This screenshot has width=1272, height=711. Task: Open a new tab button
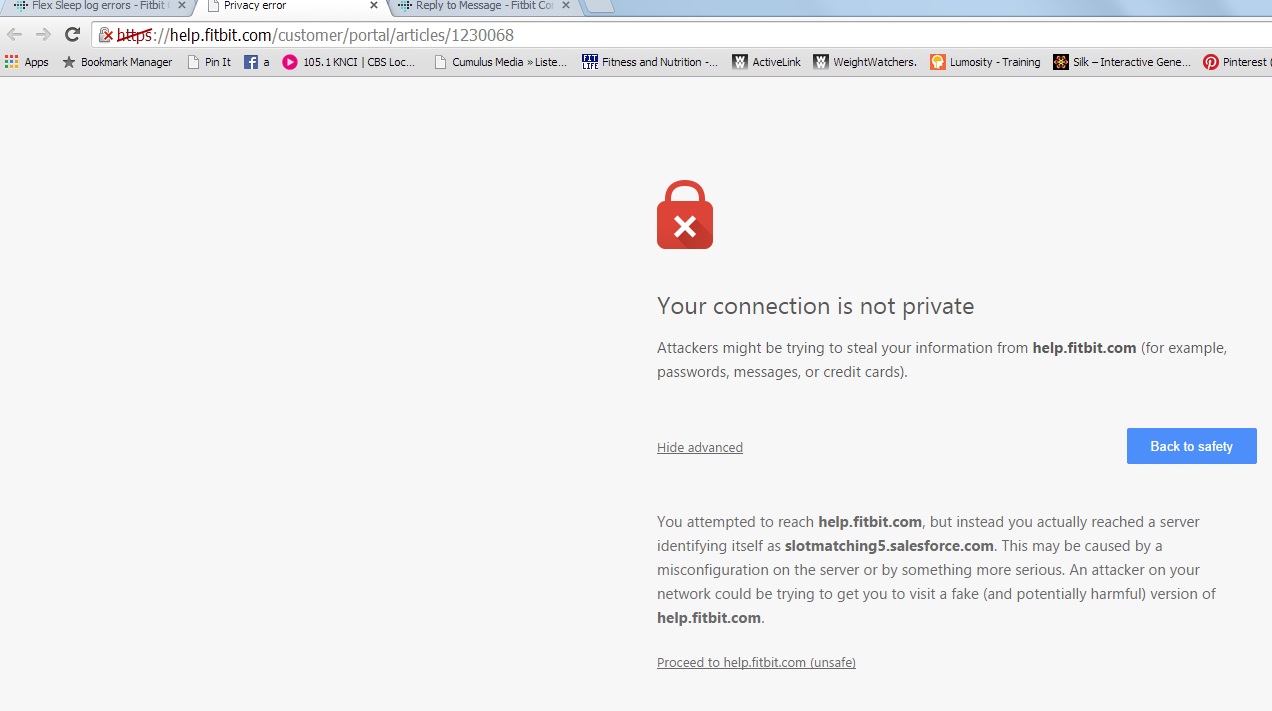[598, 6]
